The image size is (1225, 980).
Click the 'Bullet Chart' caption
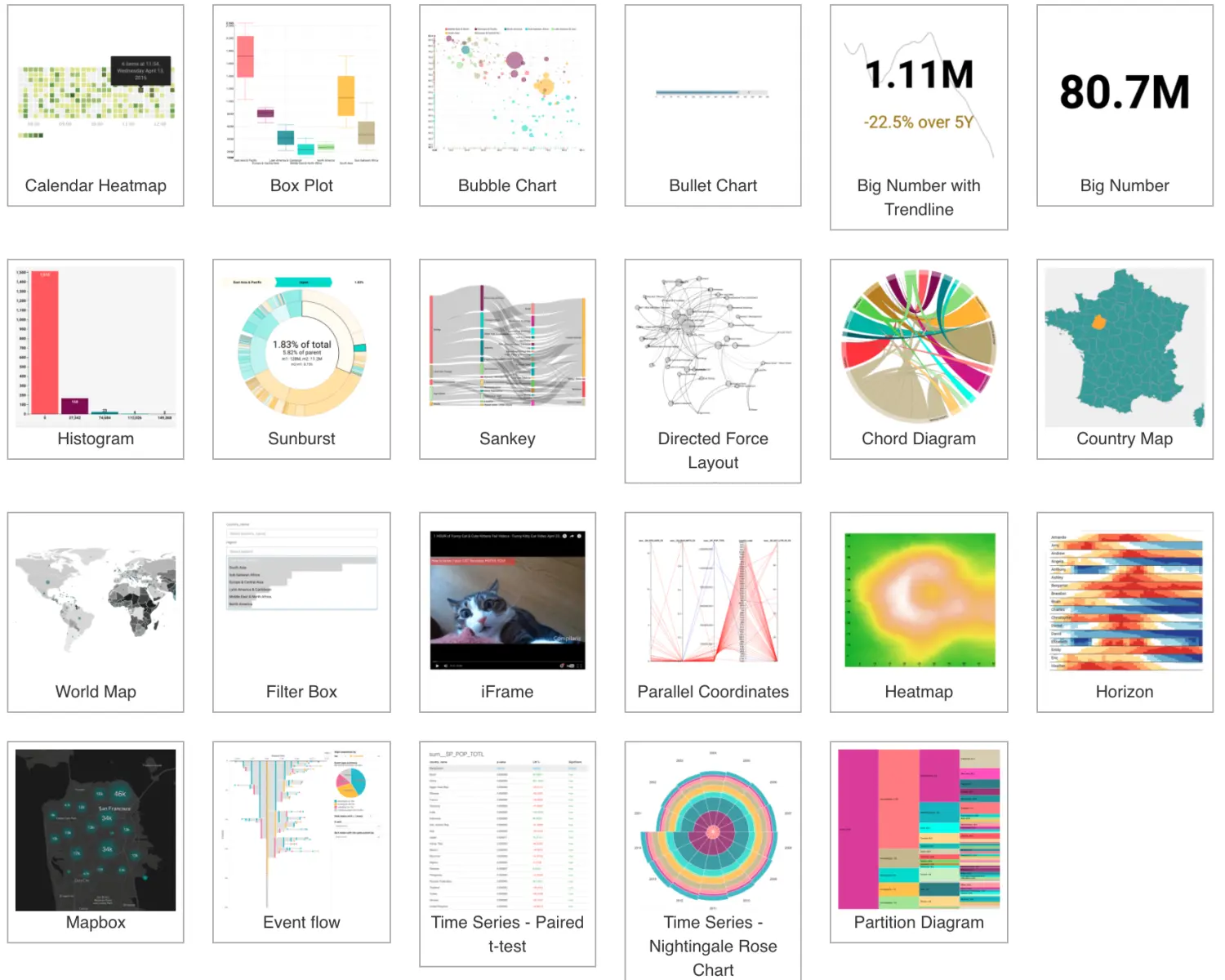[x=713, y=185]
